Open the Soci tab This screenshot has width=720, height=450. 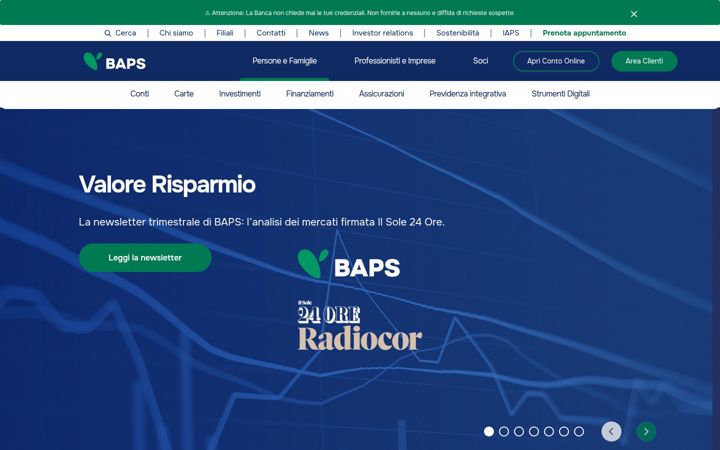click(x=480, y=61)
